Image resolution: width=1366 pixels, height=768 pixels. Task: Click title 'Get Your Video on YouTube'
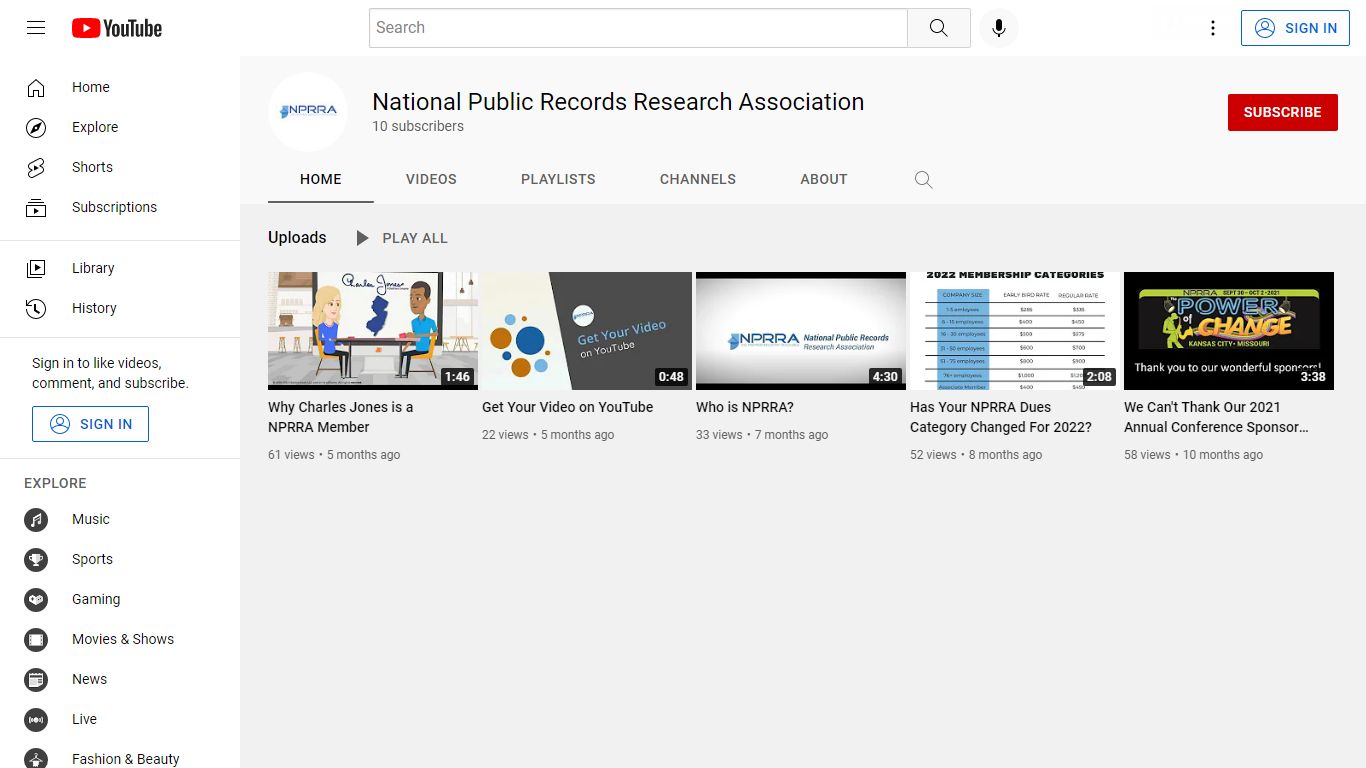[567, 407]
